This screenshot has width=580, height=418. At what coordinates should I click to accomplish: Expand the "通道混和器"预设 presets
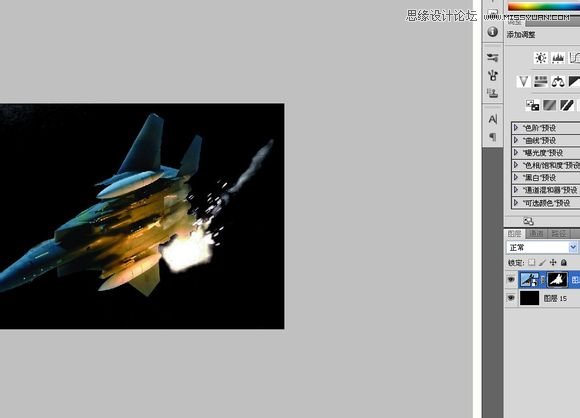516,190
